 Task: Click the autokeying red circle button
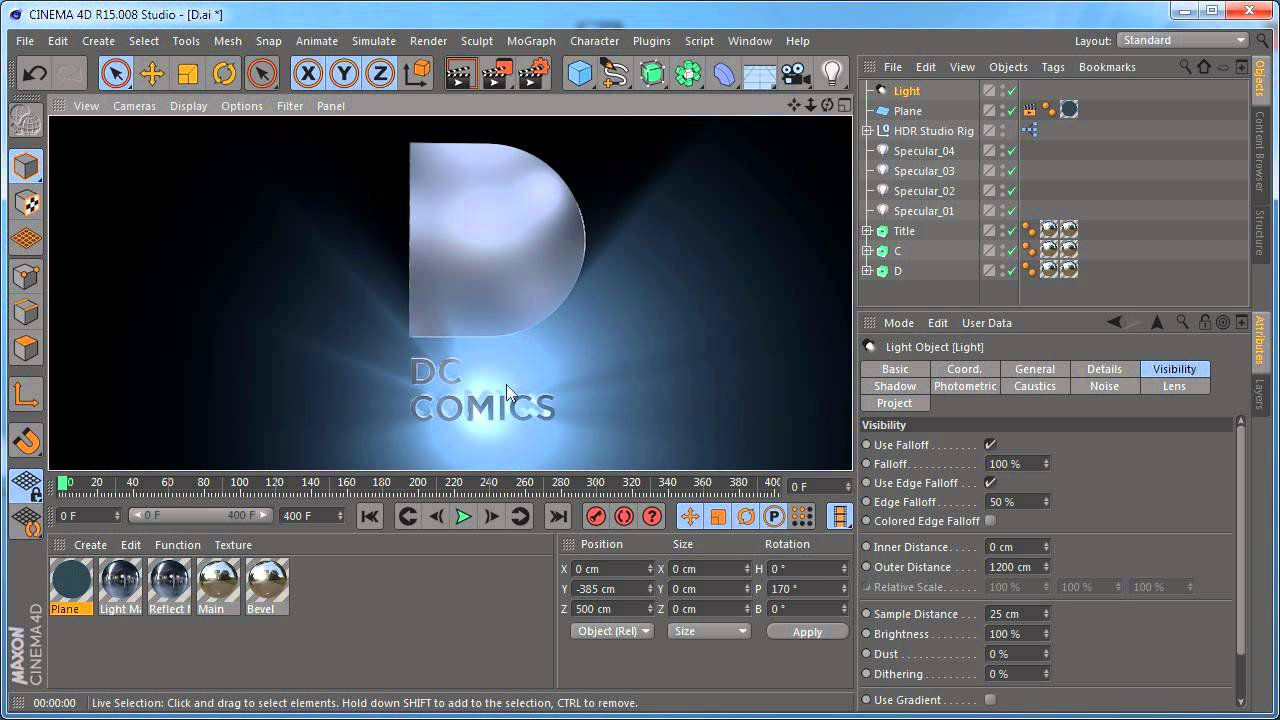624,516
